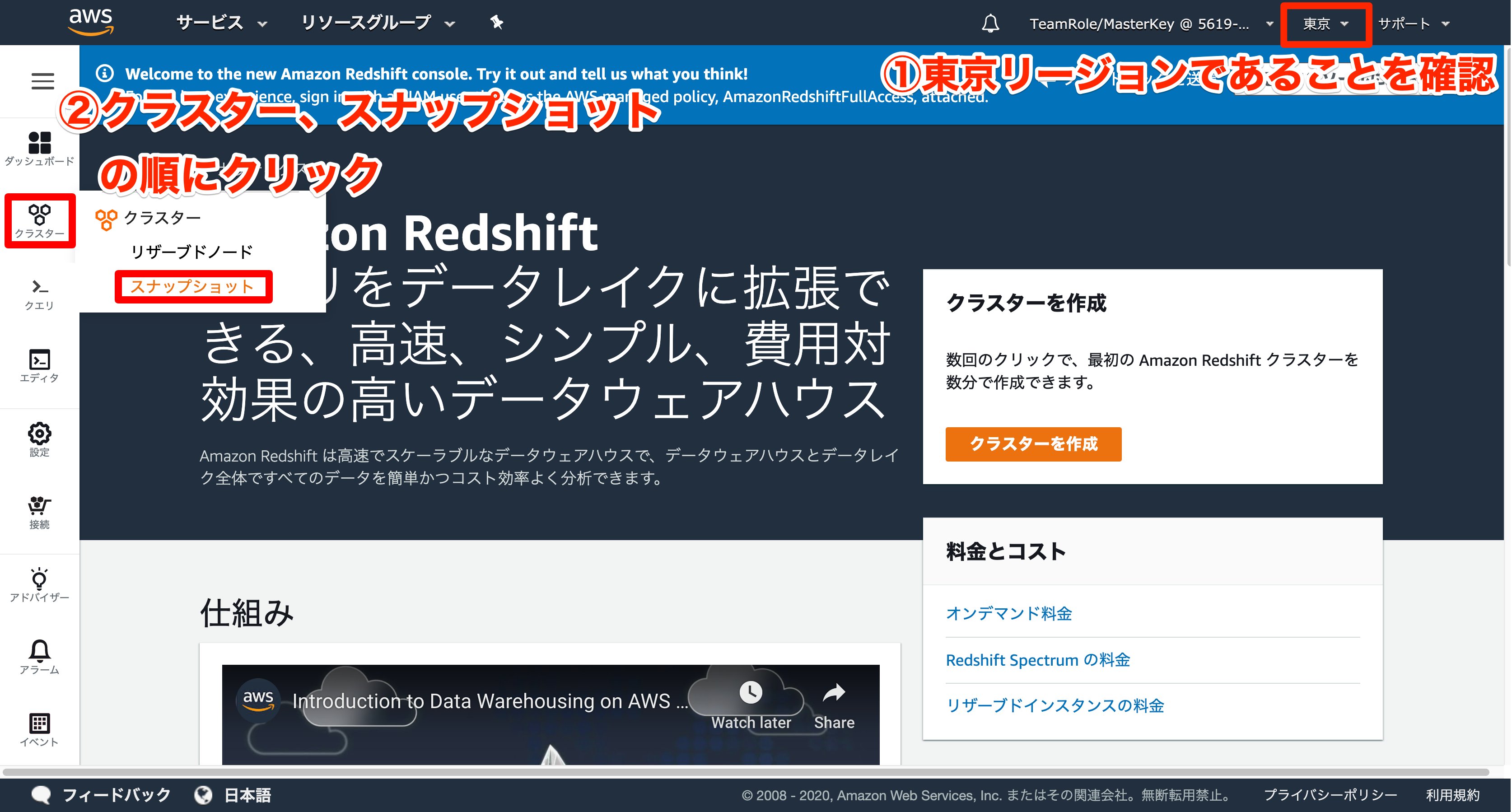1512x812 pixels.
Task: Click the video thumbnail to play
Action: (551, 714)
